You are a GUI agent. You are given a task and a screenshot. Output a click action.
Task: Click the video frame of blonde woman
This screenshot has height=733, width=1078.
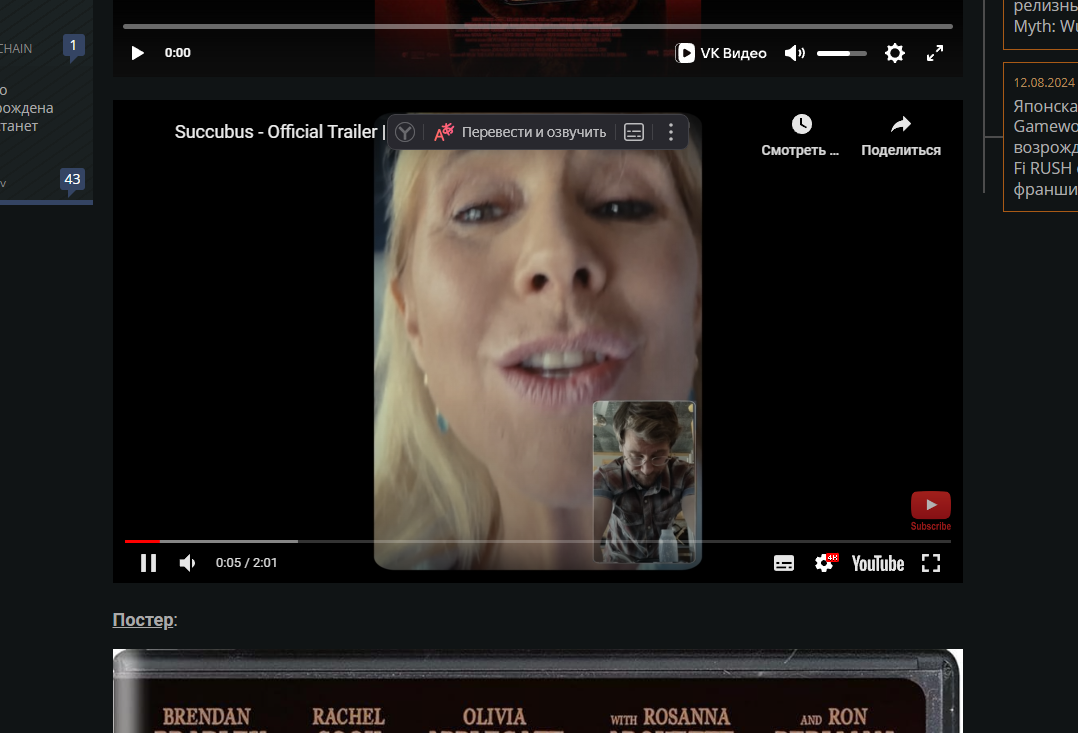coord(538,342)
